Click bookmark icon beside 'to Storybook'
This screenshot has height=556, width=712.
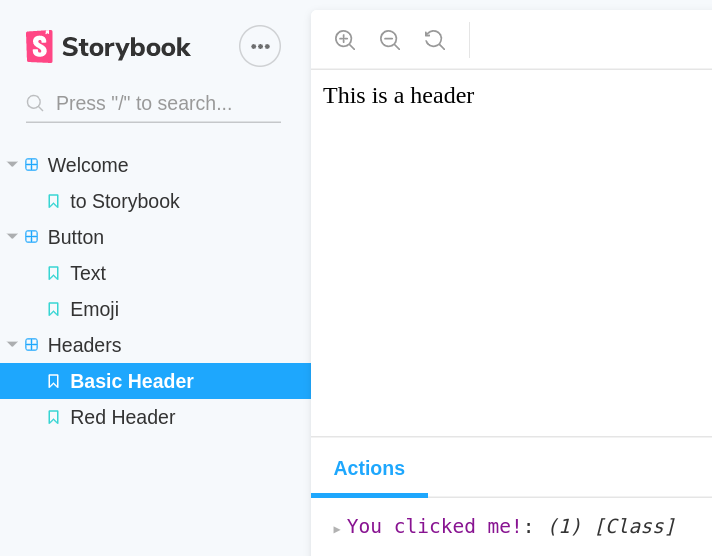coord(54,201)
